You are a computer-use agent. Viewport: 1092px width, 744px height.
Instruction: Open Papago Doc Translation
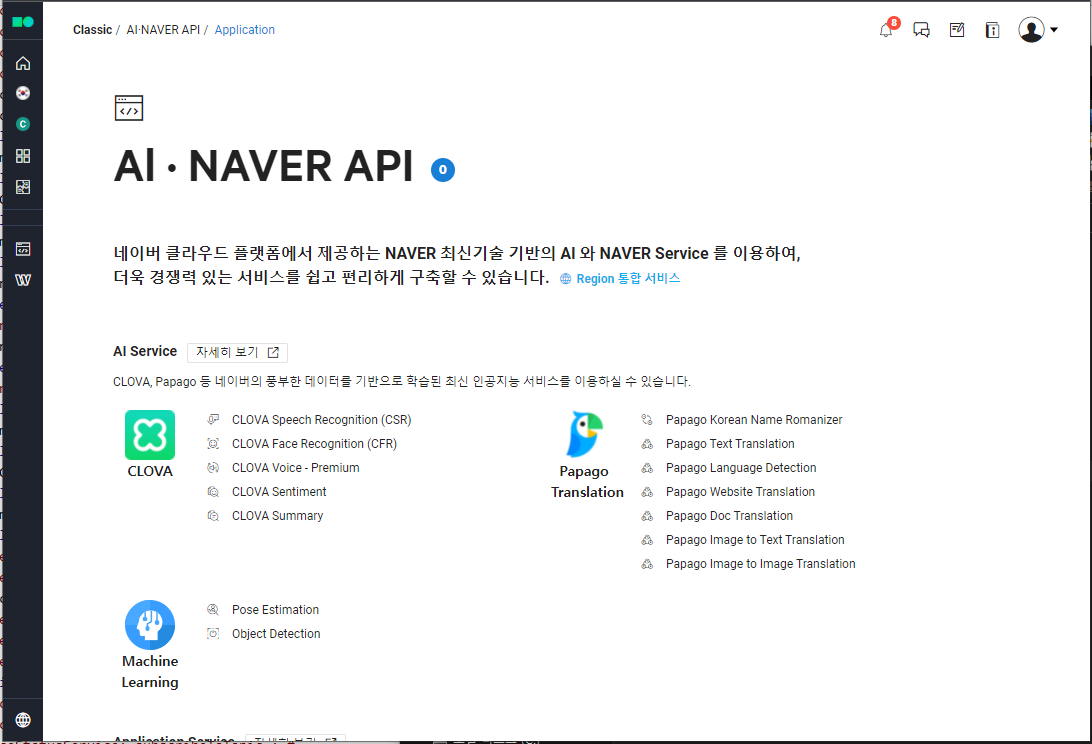[x=729, y=516]
